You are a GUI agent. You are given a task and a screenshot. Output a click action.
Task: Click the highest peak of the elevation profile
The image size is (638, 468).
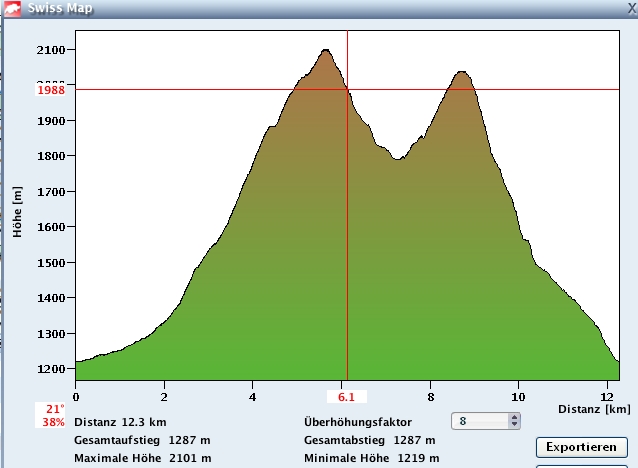326,50
